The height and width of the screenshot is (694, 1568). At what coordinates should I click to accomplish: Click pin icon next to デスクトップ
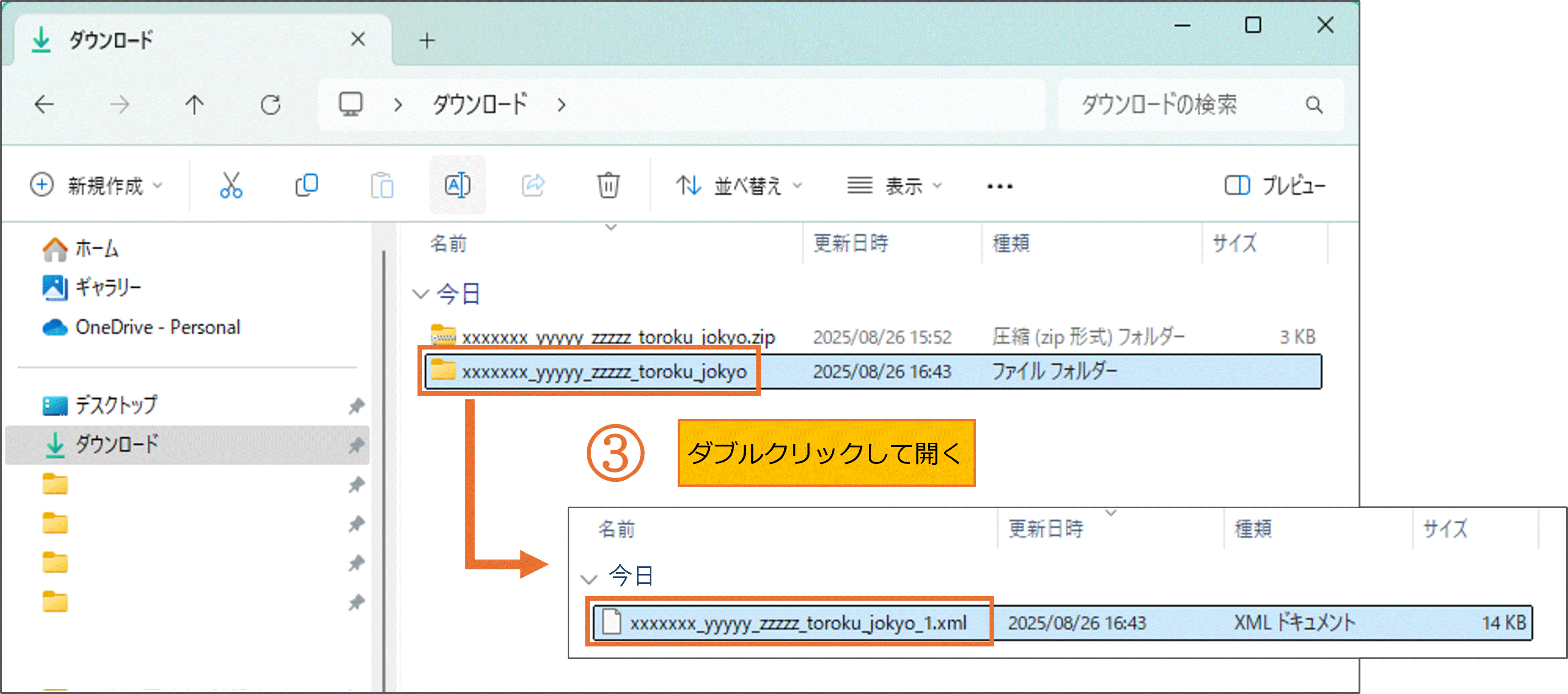tap(356, 405)
